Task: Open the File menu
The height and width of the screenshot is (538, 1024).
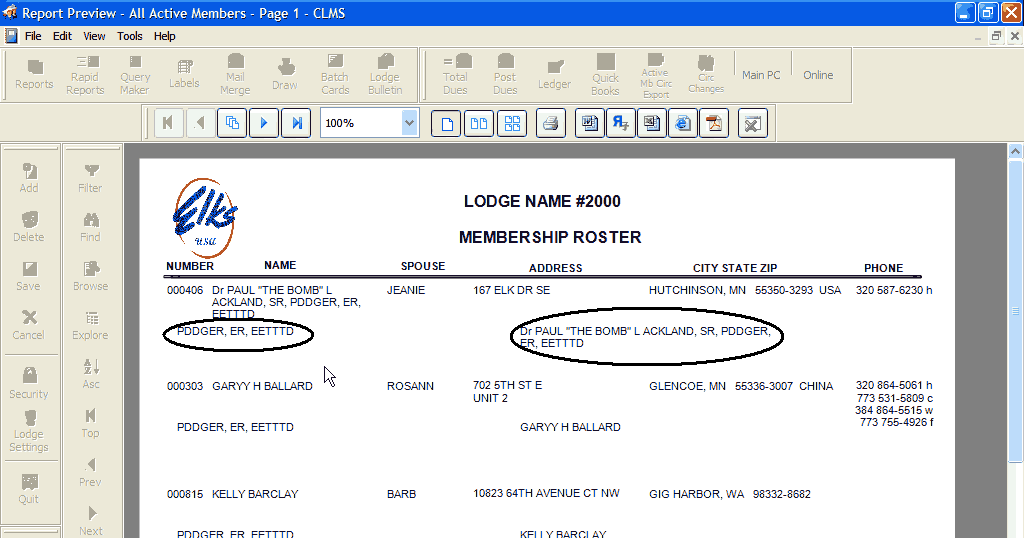Action: click(33, 36)
